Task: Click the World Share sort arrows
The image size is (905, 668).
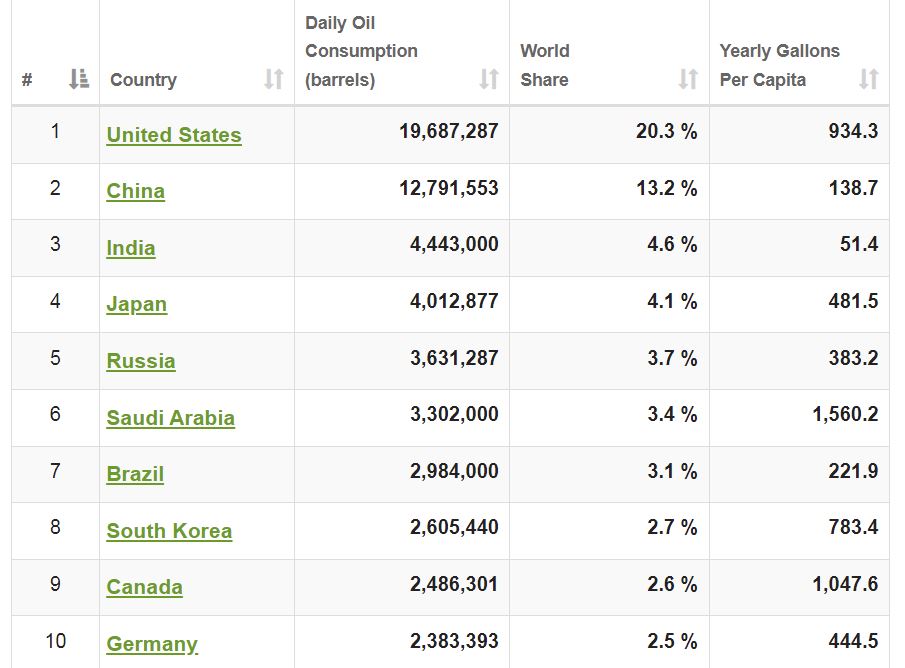Action: [688, 79]
